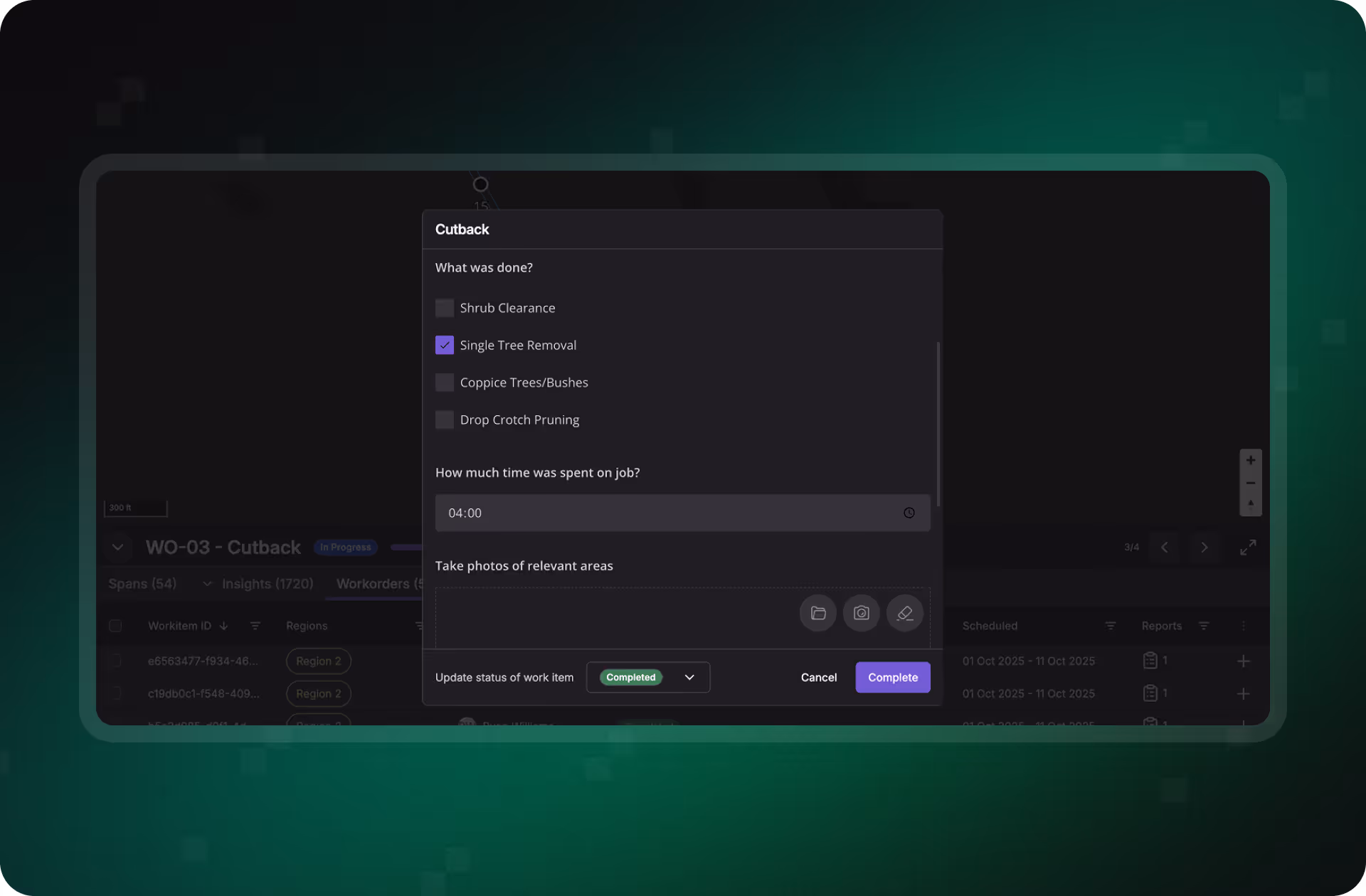This screenshot has height=896, width=1366.
Task: Check the Drop Crotch Pruning checkbox
Action: [x=445, y=420]
